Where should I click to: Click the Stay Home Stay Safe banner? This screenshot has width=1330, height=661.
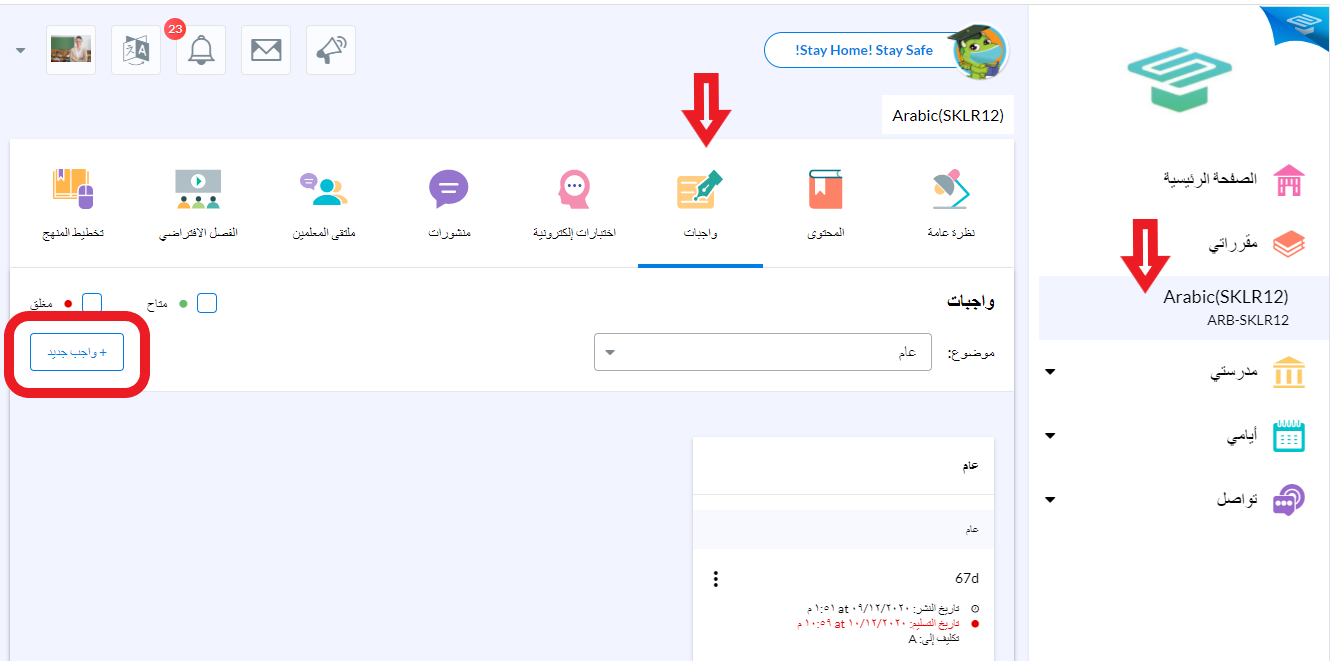(x=864, y=50)
